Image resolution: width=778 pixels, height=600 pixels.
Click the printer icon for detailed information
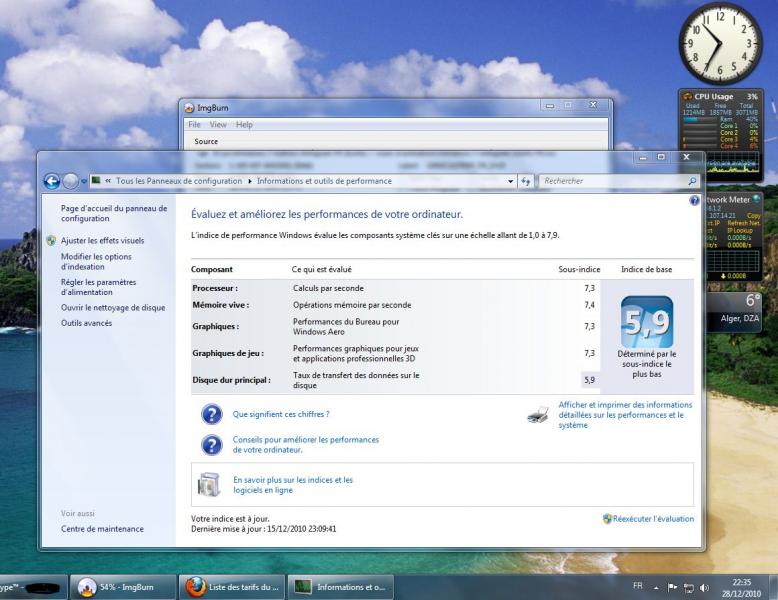(x=538, y=415)
